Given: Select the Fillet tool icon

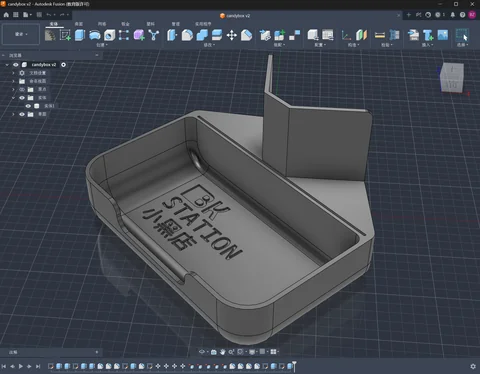Looking at the screenshot, I should click(187, 35).
